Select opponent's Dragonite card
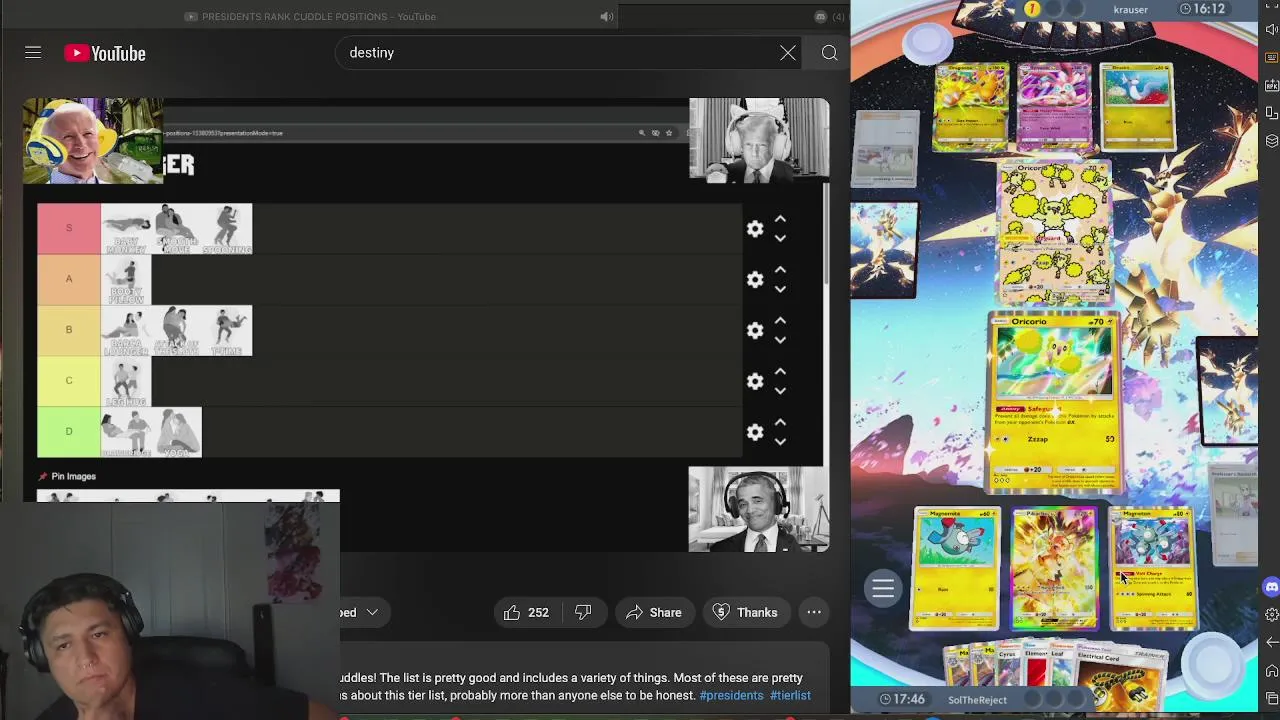Screen dimensions: 1280x720 [x=972, y=107]
